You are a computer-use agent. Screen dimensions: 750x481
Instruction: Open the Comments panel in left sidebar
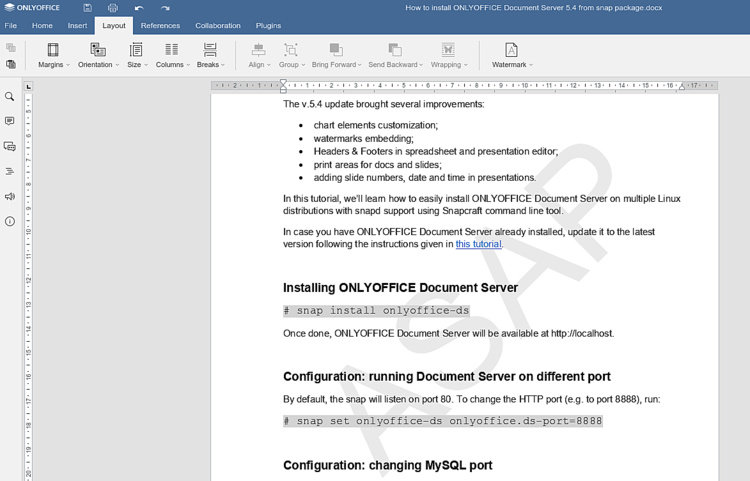[x=10, y=121]
